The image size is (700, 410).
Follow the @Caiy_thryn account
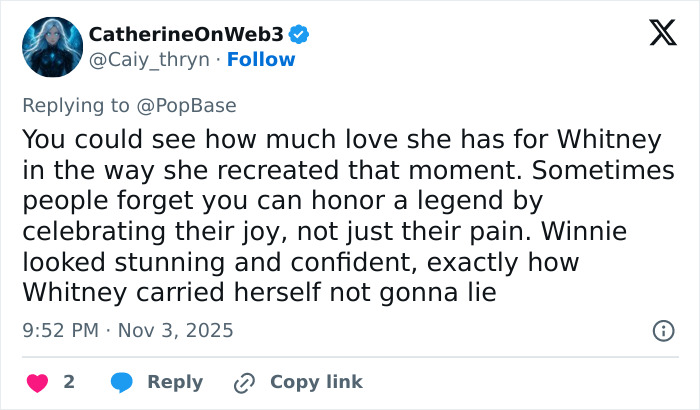coord(261,60)
